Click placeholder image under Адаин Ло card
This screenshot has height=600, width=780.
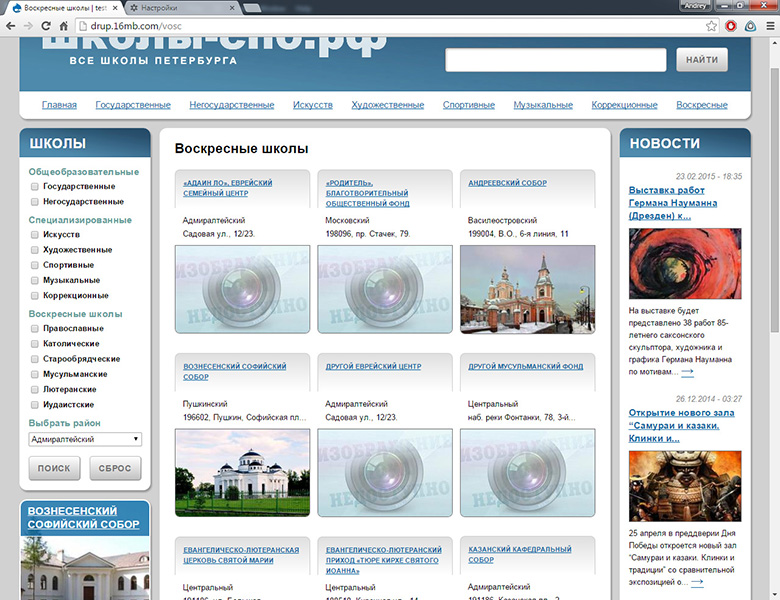(x=242, y=289)
